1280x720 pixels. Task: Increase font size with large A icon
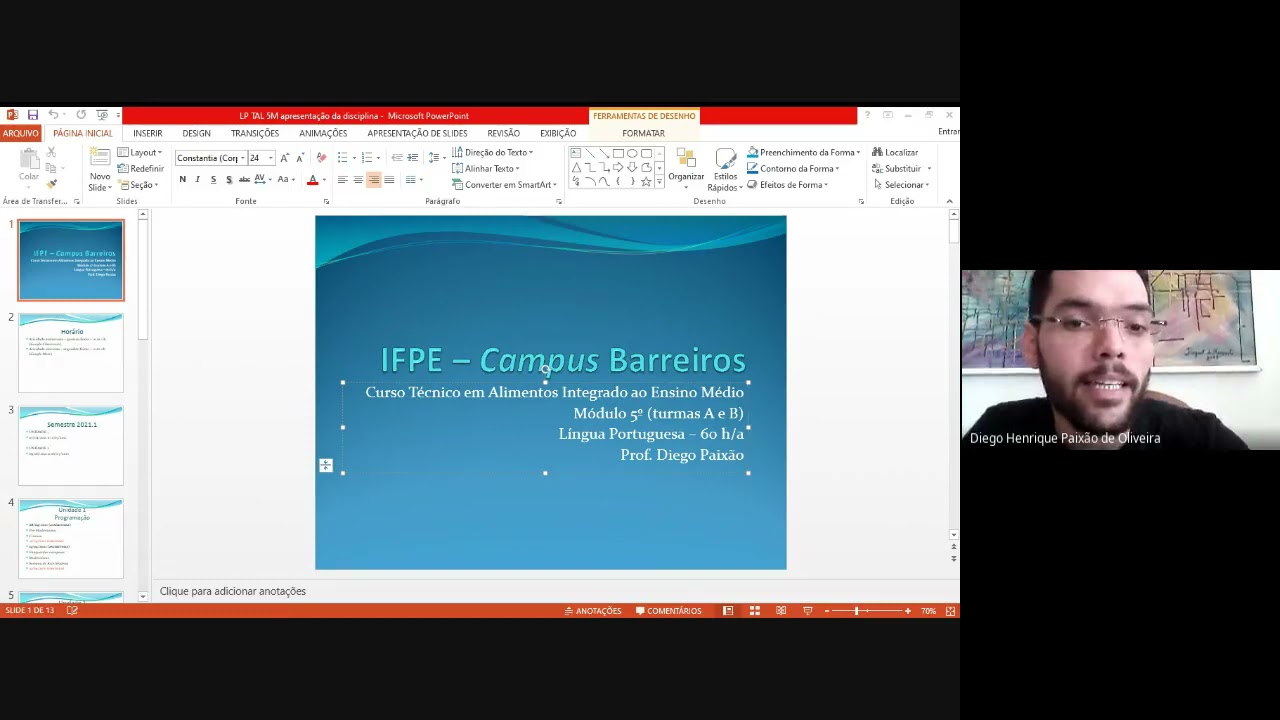point(285,158)
